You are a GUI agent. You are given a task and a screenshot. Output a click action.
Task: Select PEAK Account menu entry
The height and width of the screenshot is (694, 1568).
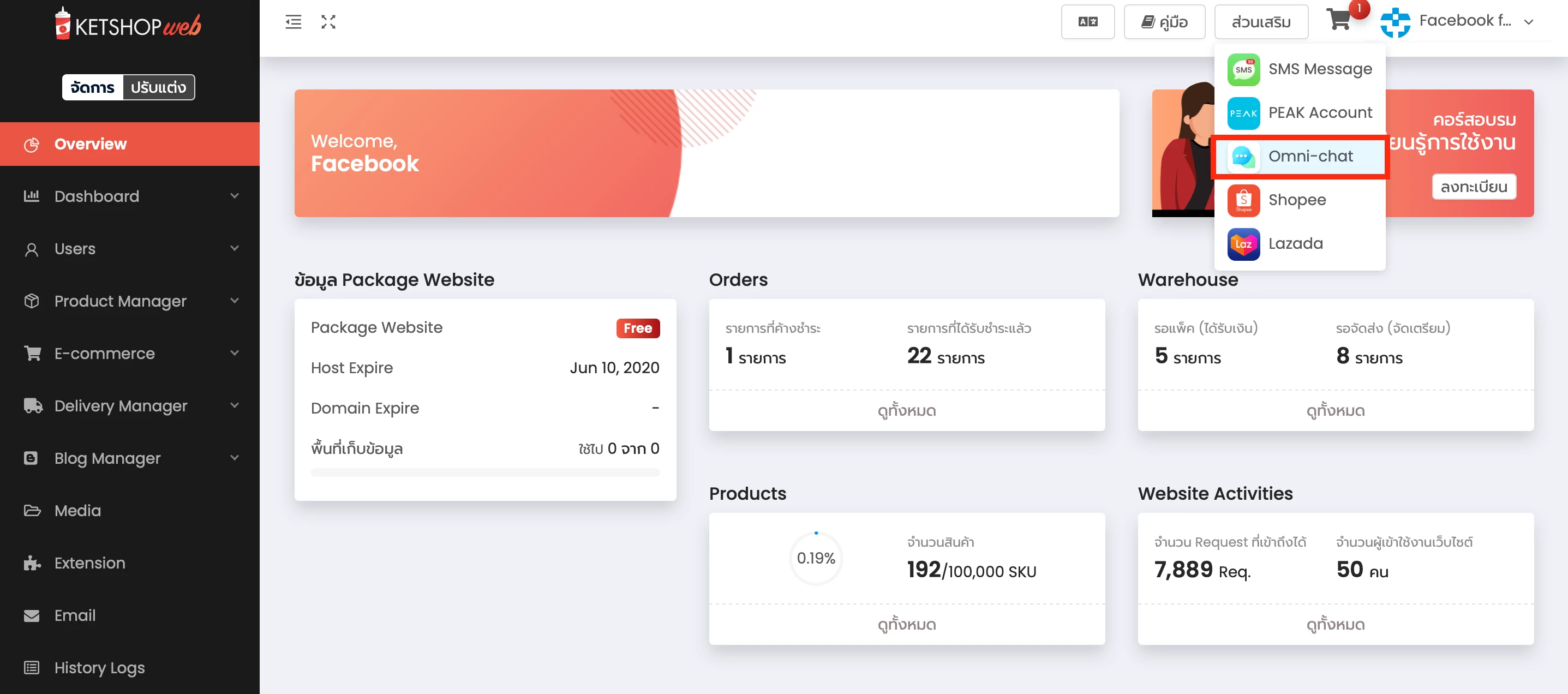[x=1300, y=113]
